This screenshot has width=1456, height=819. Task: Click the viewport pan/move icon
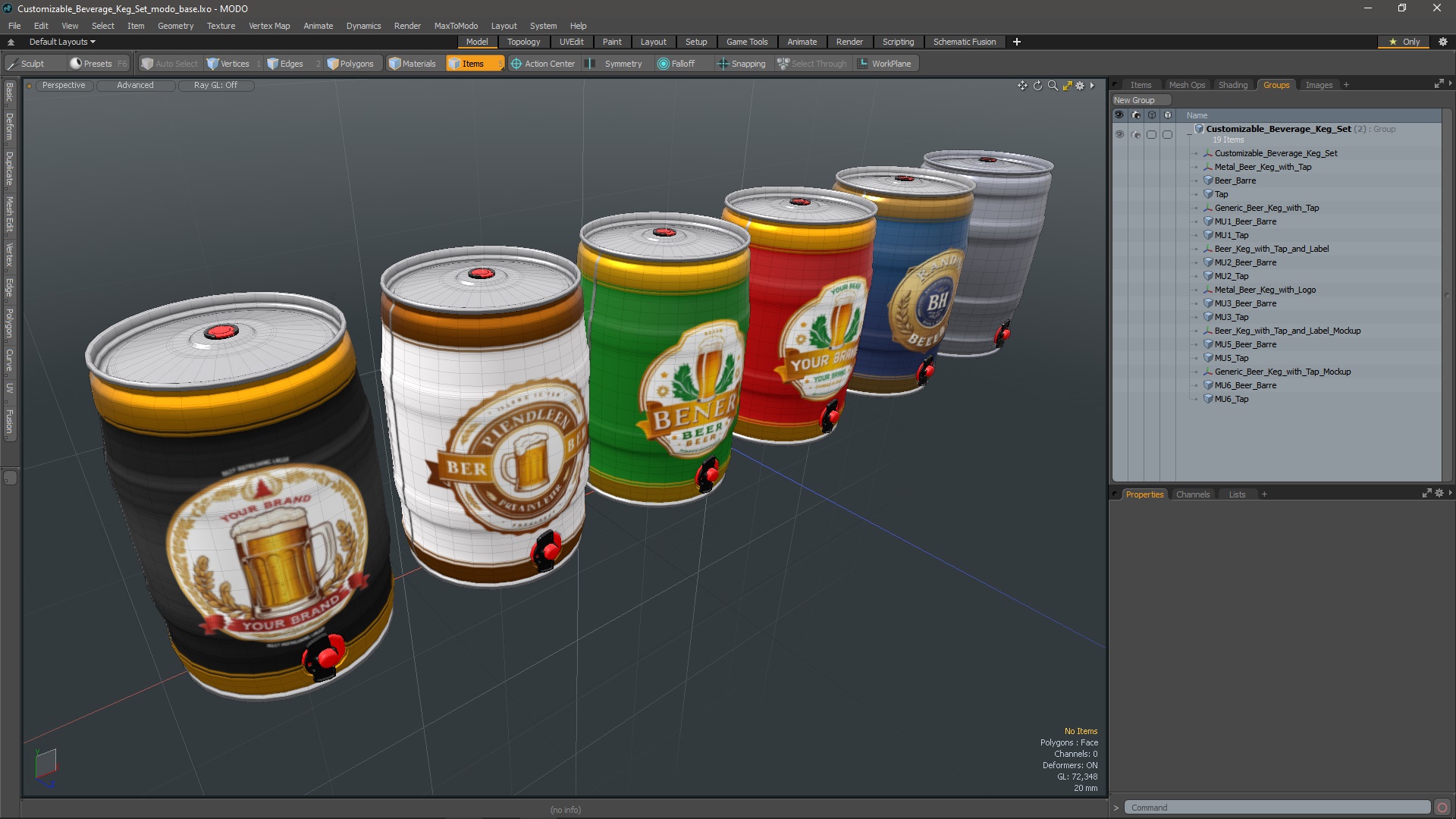[x=1022, y=86]
